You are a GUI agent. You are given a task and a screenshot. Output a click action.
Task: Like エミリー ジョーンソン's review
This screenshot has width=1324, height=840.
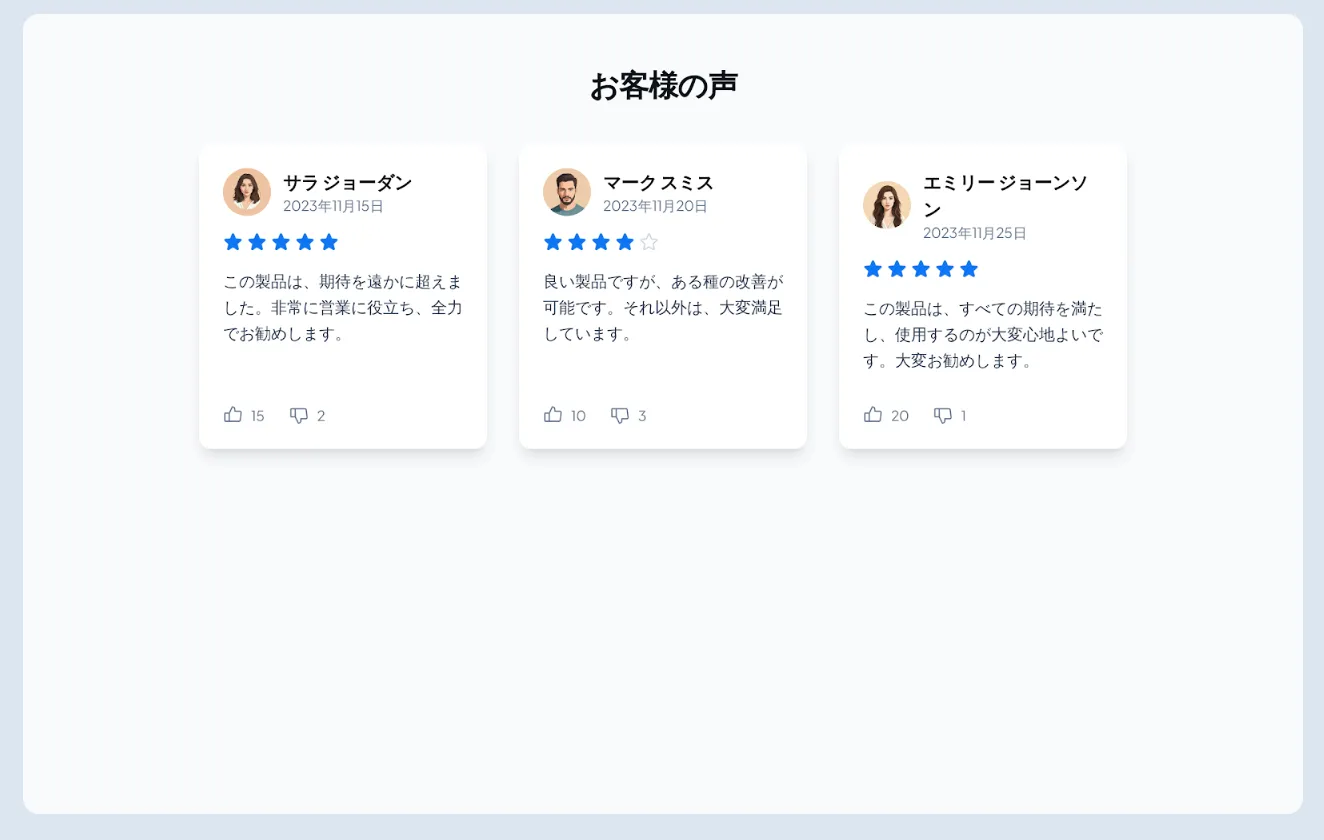[873, 415]
